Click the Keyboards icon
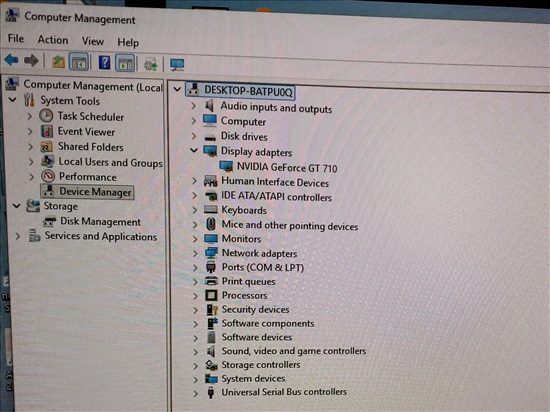The height and width of the screenshot is (412, 550). [210, 210]
